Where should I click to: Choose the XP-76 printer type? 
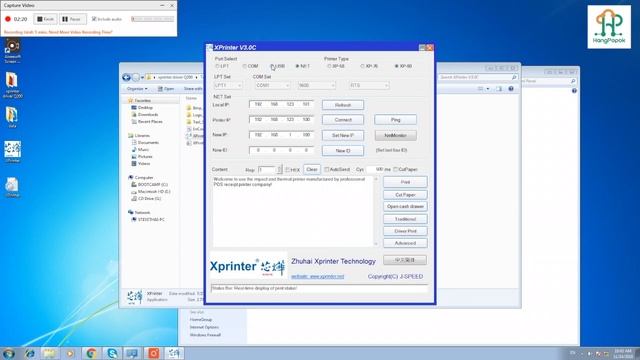coord(362,66)
